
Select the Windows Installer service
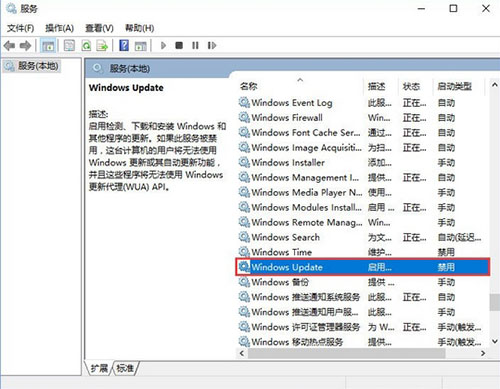[x=362, y=163]
